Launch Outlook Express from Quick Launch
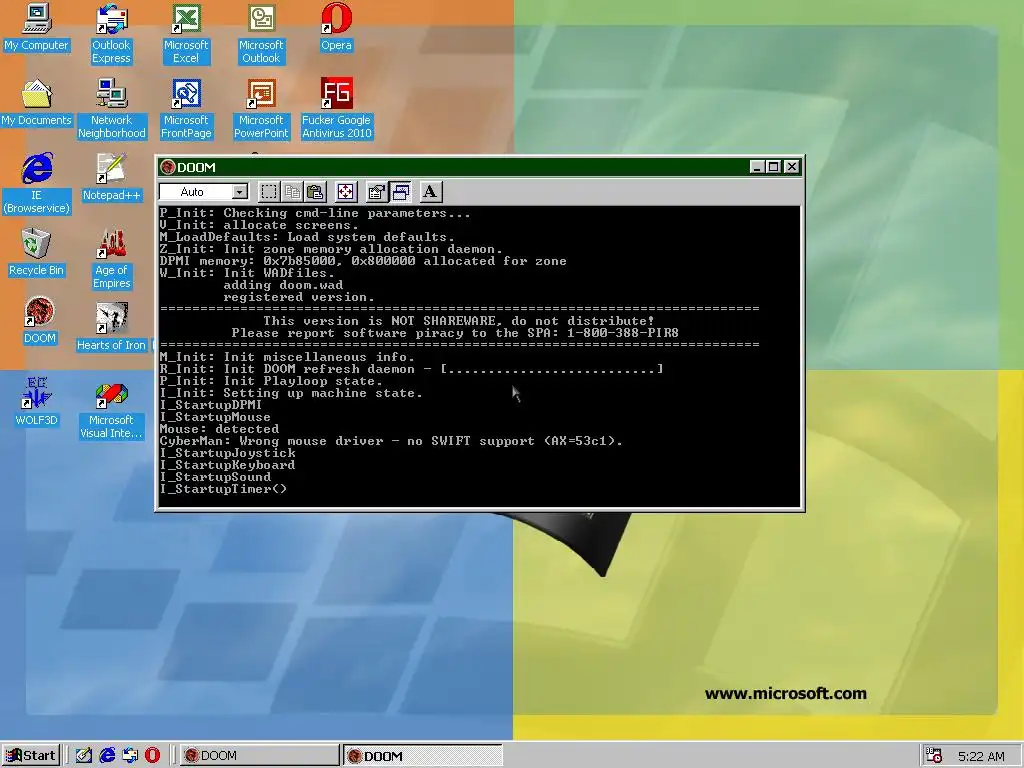 click(x=130, y=756)
